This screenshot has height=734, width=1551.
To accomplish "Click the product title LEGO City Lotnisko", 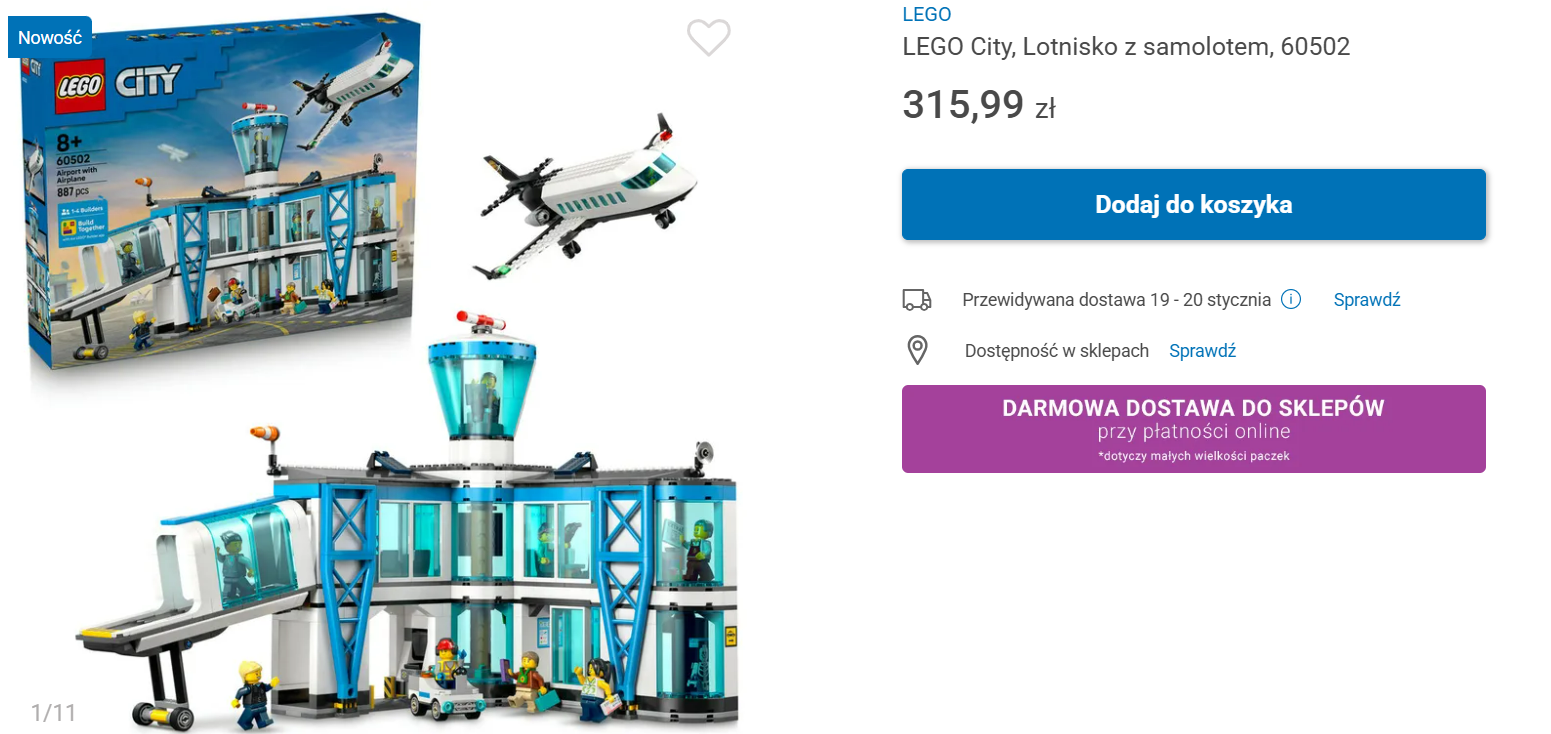I will click(1126, 46).
